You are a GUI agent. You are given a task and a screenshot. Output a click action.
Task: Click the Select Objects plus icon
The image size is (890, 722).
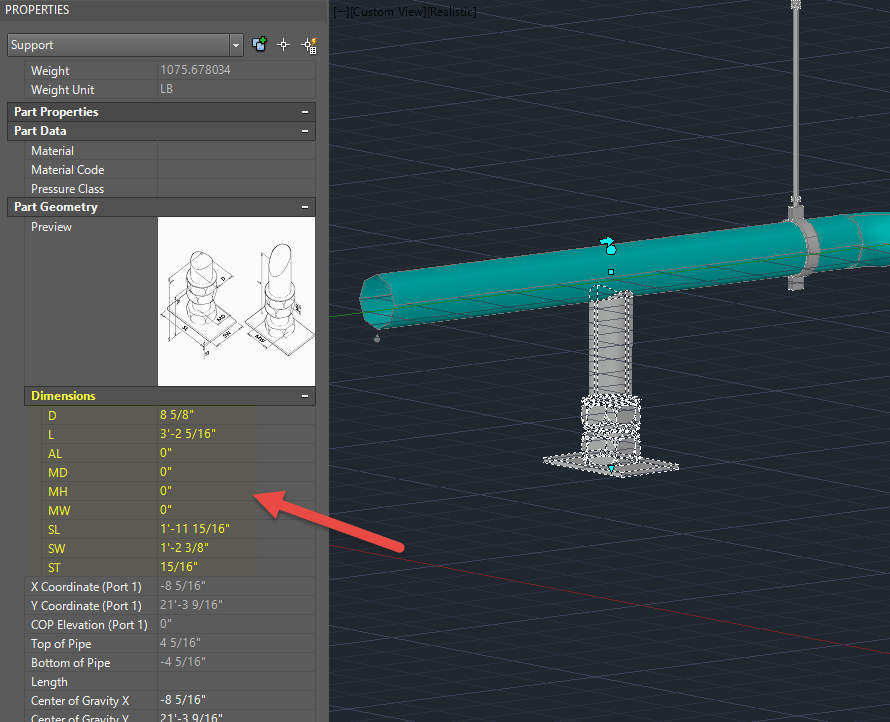tap(260, 45)
